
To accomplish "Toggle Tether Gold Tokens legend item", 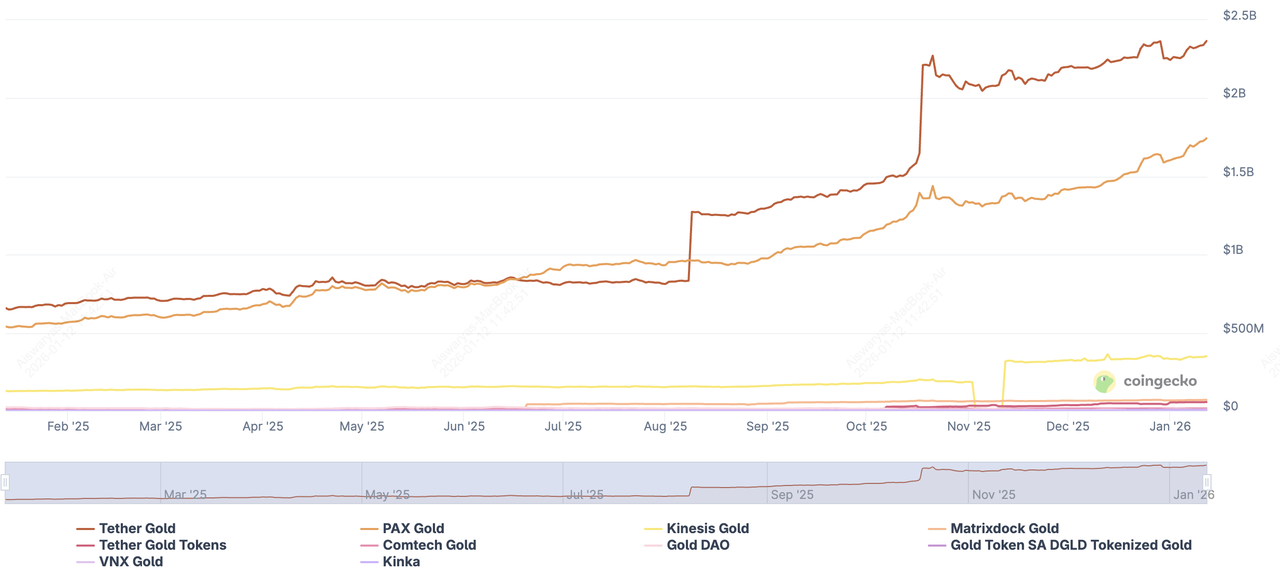I will [x=162, y=546].
